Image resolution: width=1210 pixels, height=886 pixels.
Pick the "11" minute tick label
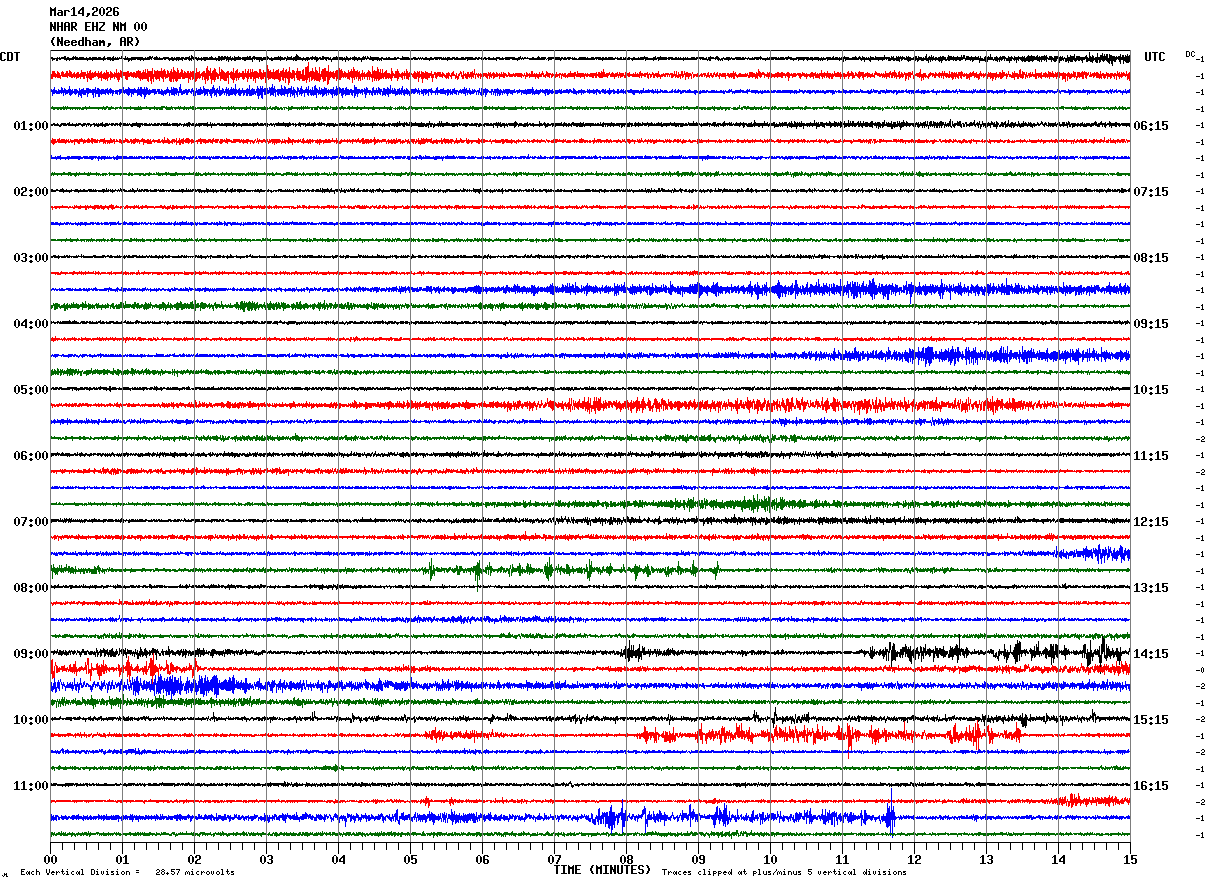click(842, 860)
